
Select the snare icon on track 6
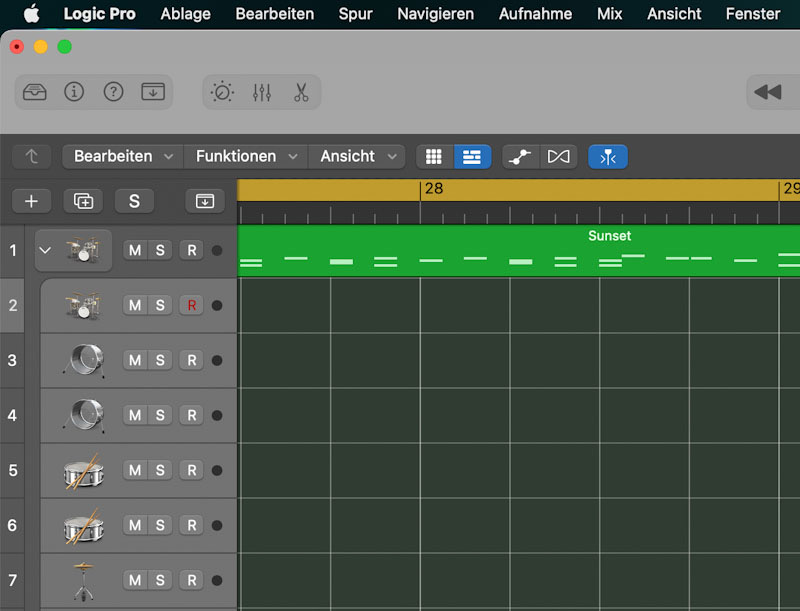[x=84, y=526]
